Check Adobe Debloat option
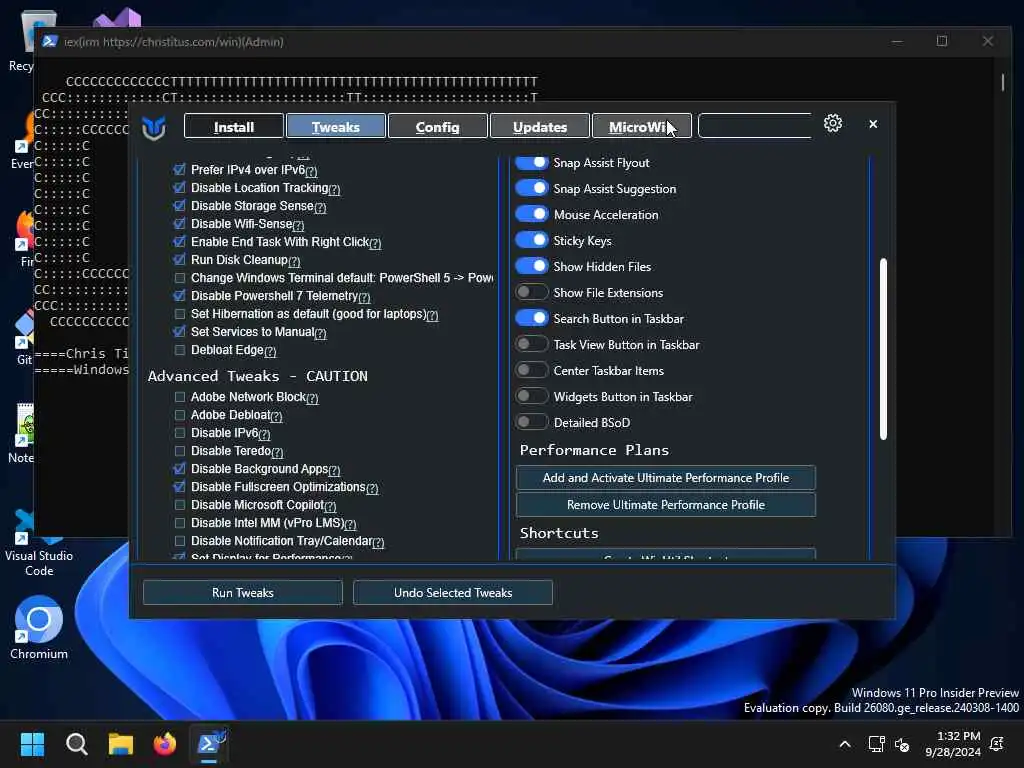This screenshot has height=768, width=1024. 180,415
